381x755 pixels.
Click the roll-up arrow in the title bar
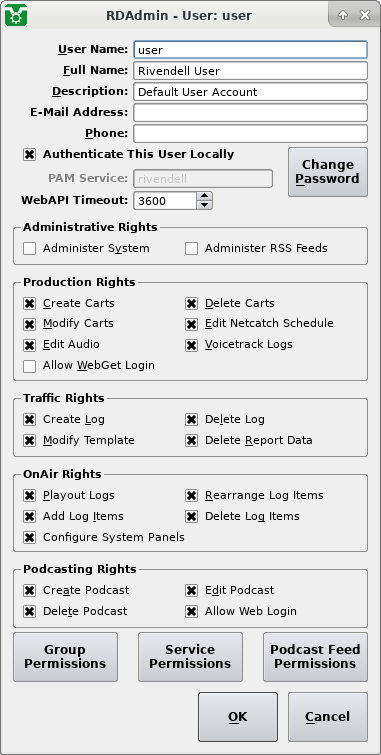click(x=343, y=15)
